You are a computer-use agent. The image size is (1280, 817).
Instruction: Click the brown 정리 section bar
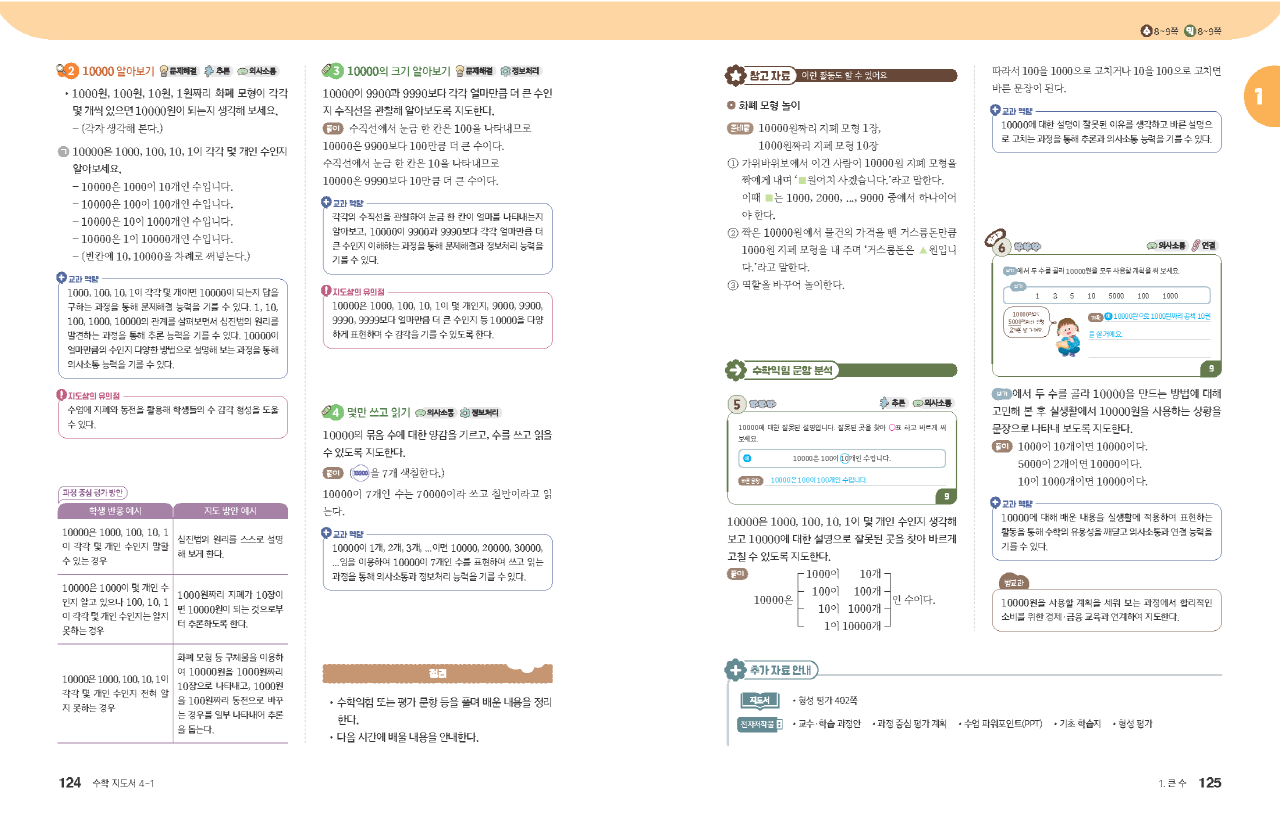437,673
